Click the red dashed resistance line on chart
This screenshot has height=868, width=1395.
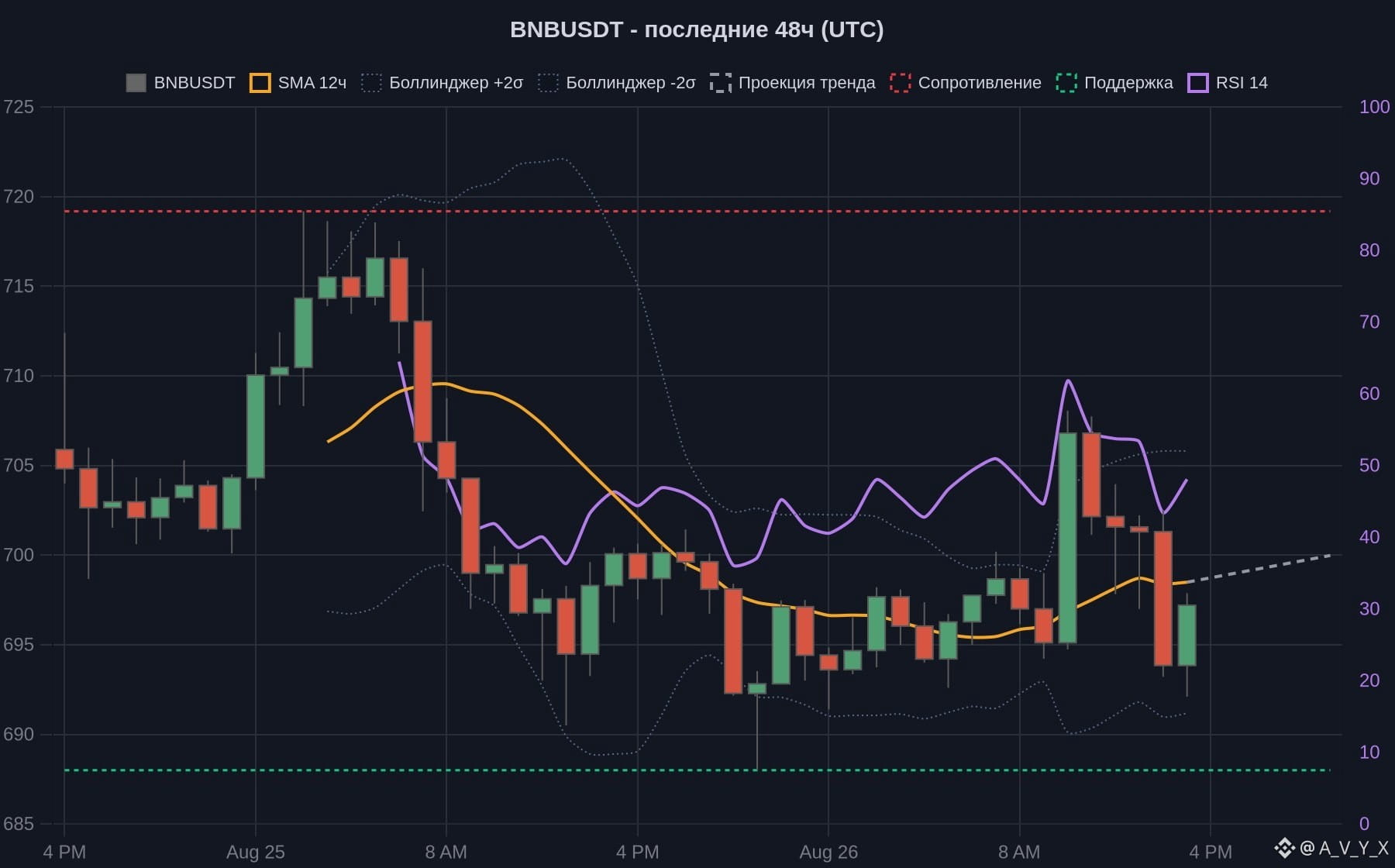[697, 211]
